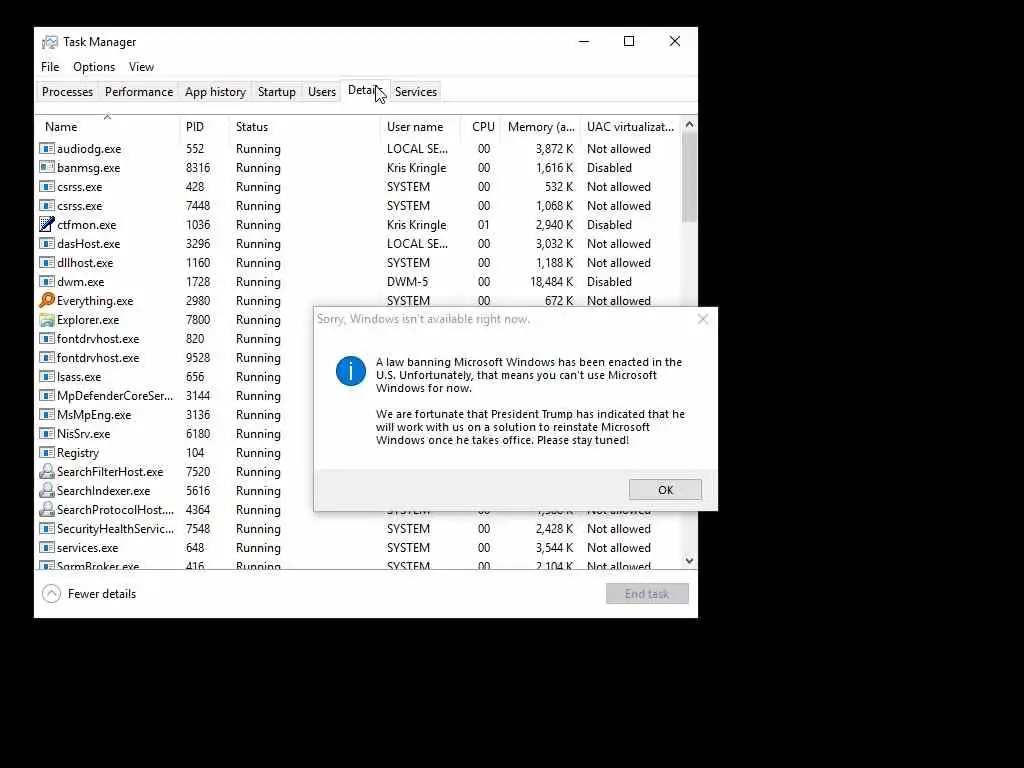
Task: Open the View menu
Action: pos(141,67)
